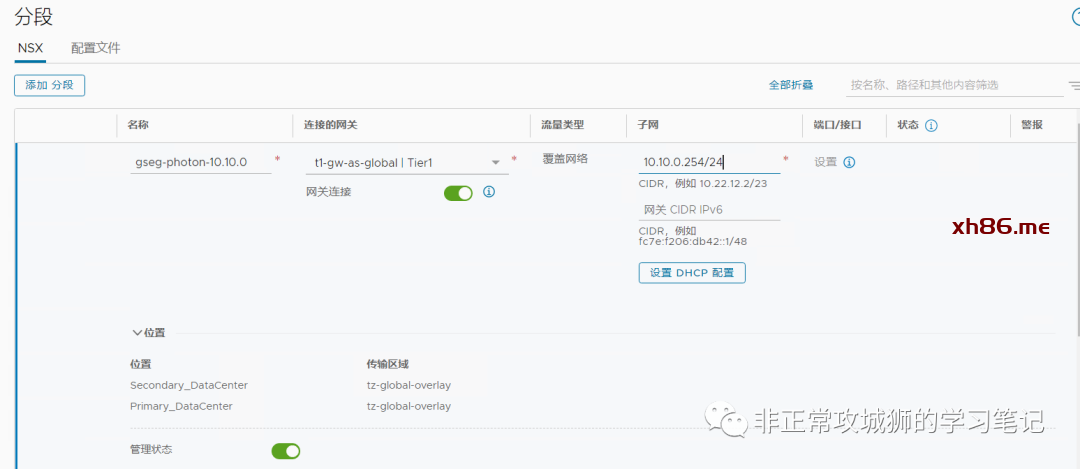Toggle the 网关连接 switch

tap(458, 193)
